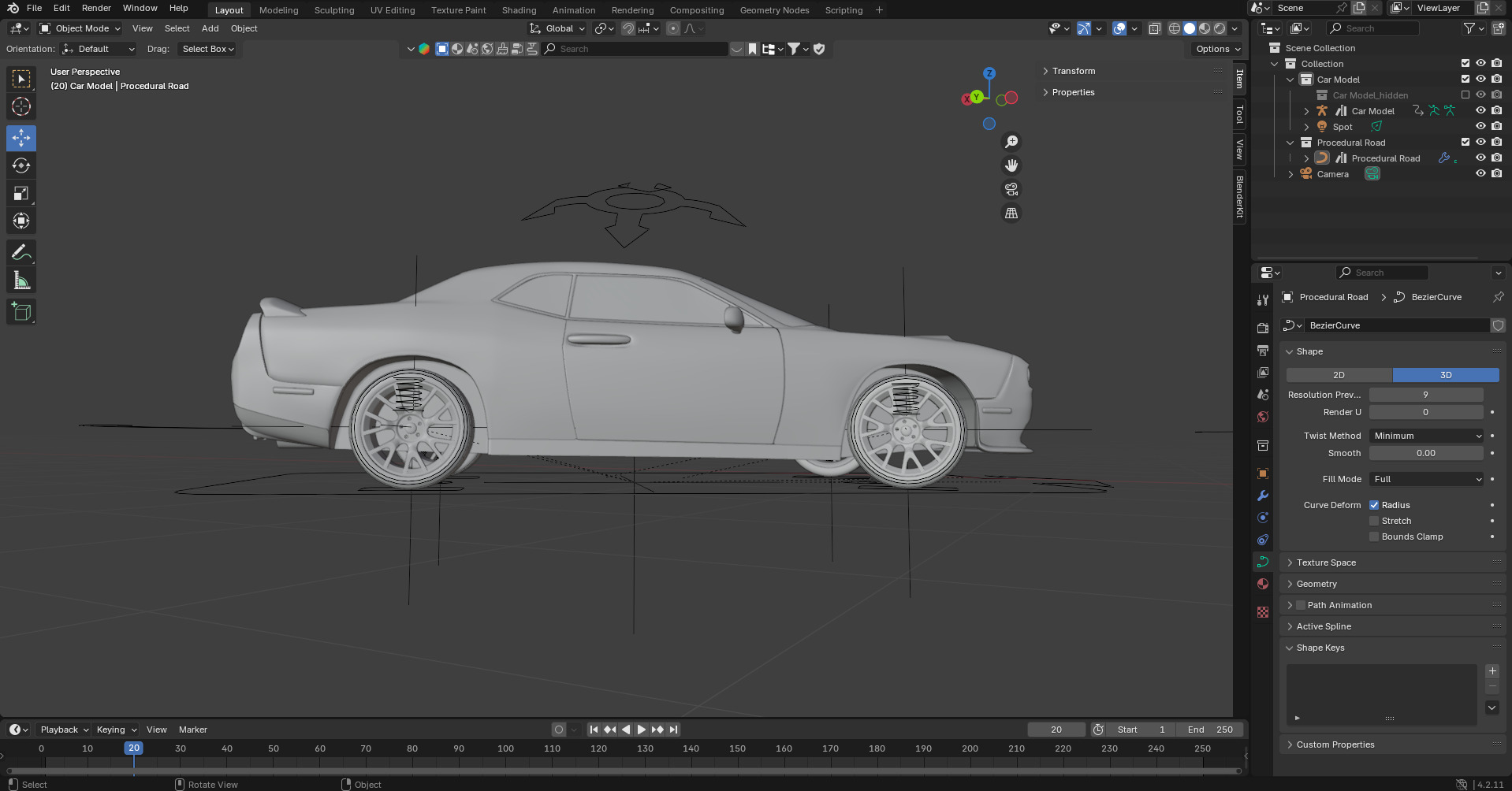Activate the Move tool
Screen dimensions: 1512x791
[21, 138]
